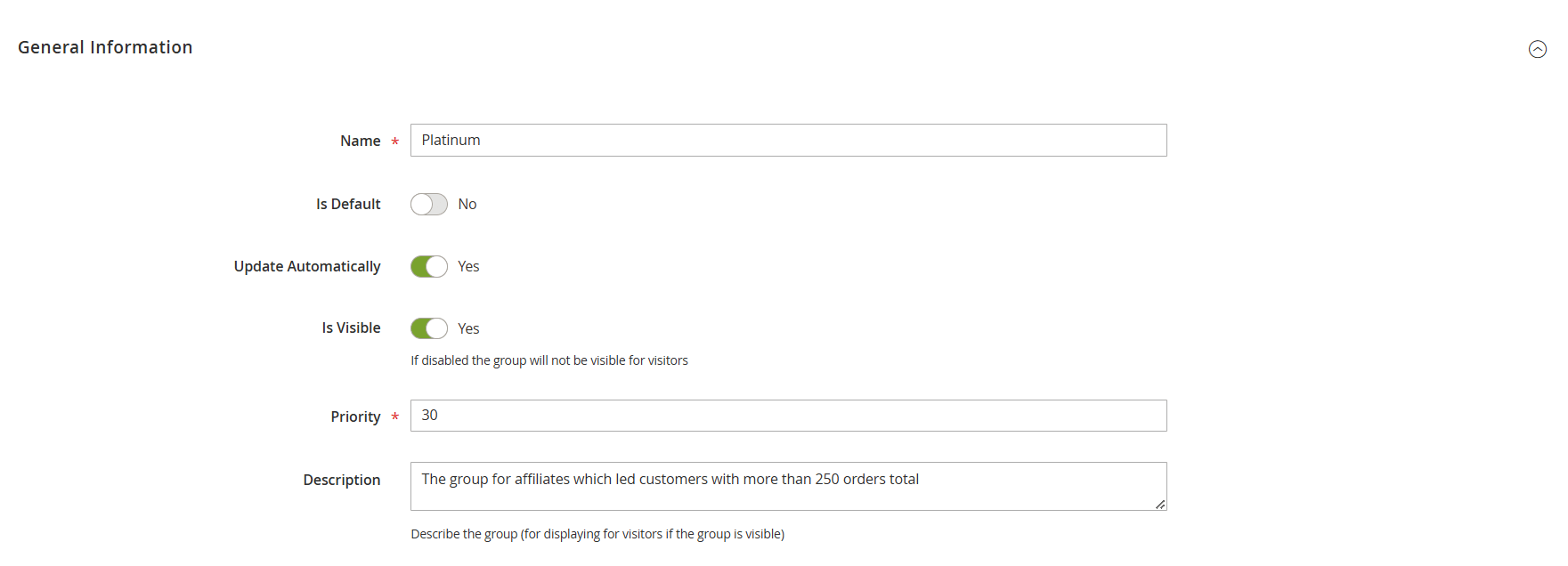
Task: Click the No label beside Is Default
Action: coord(467,204)
